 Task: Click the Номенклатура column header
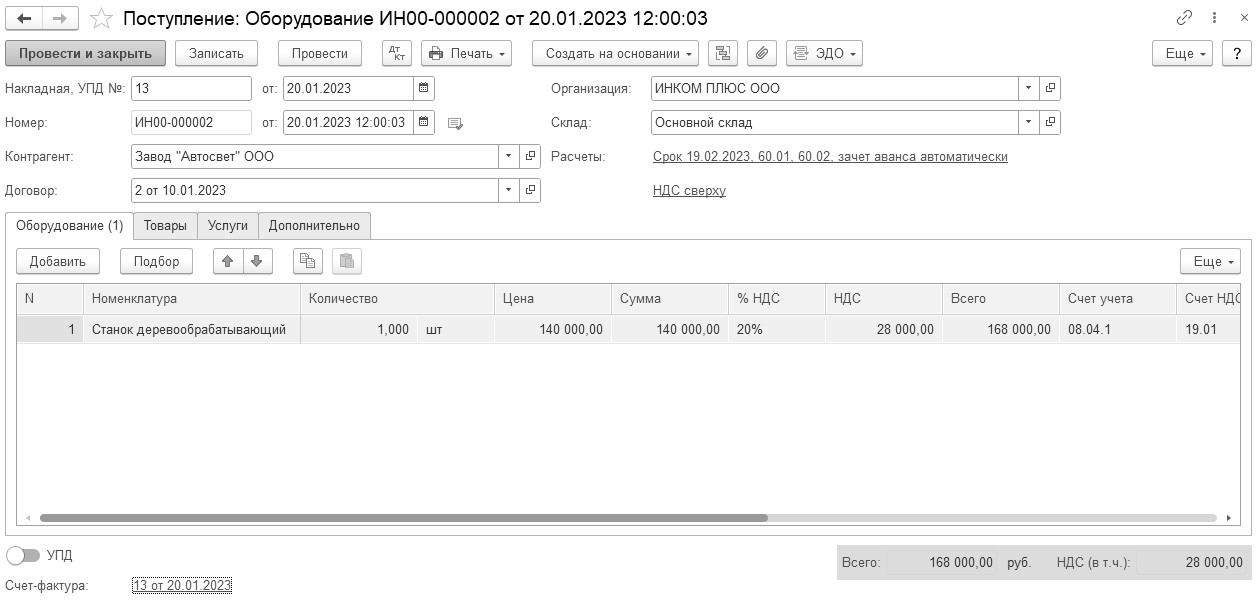[x=191, y=298]
